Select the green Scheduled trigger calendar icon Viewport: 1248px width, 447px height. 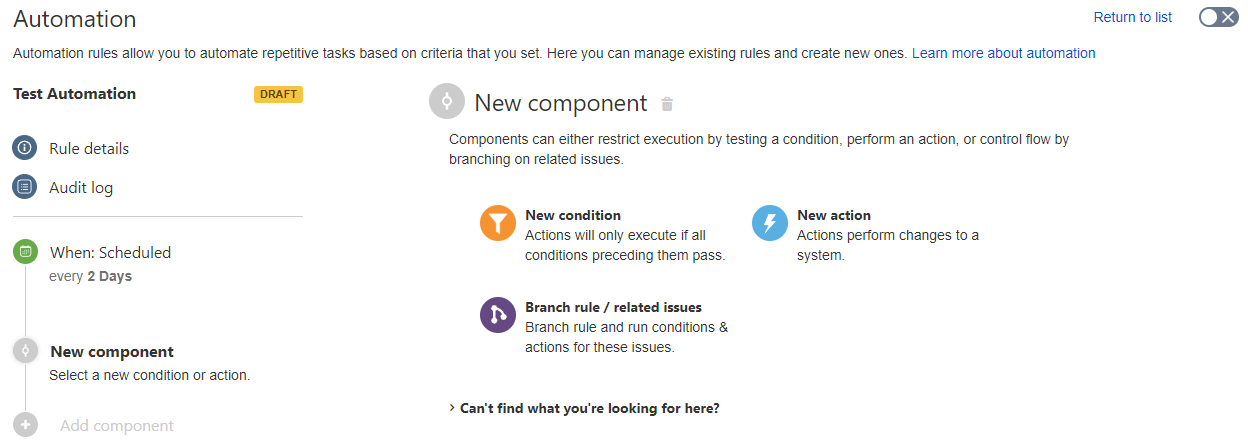(25, 252)
